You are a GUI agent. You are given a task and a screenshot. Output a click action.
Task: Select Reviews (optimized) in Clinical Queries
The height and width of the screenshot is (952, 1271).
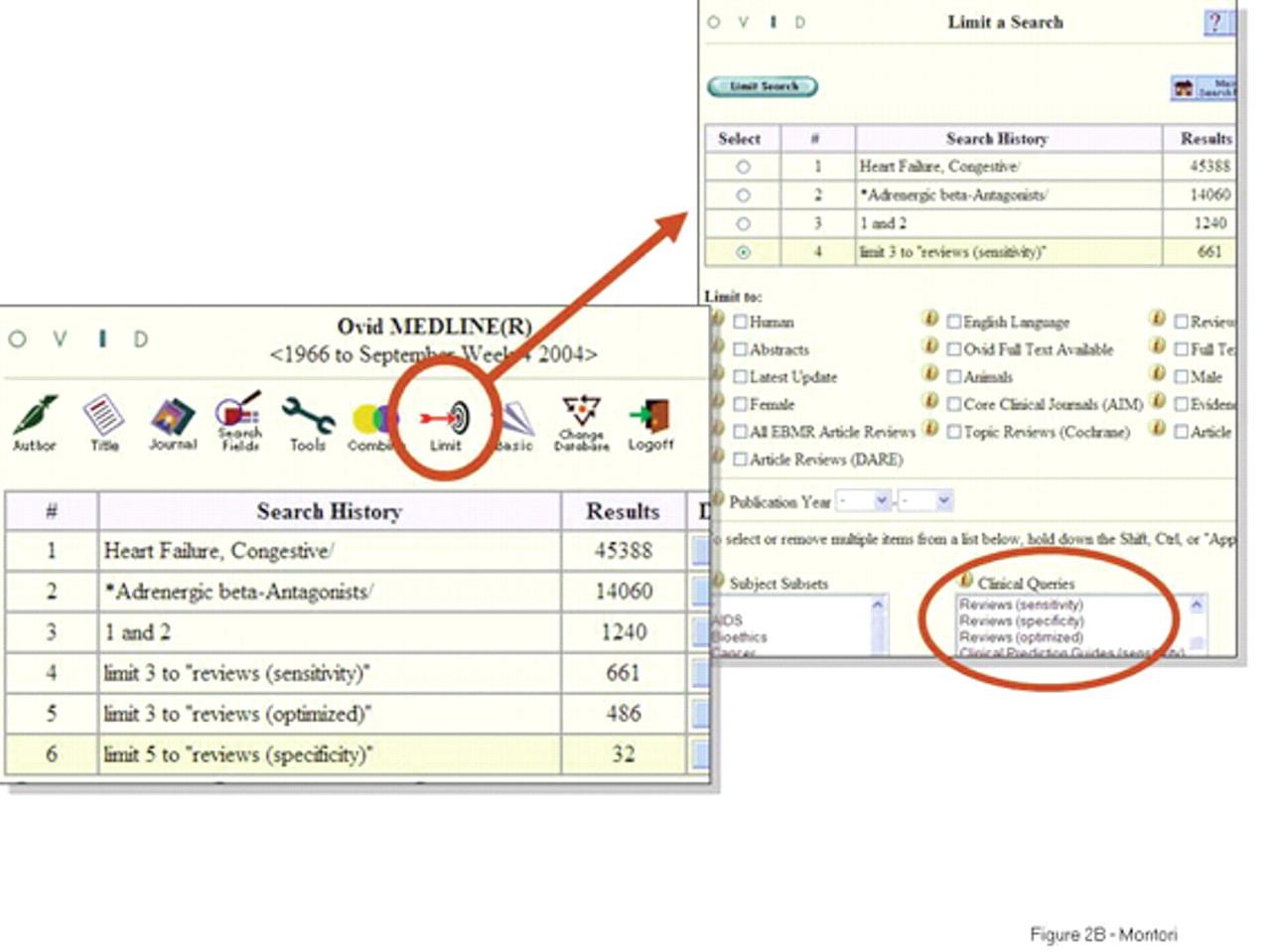1022,636
